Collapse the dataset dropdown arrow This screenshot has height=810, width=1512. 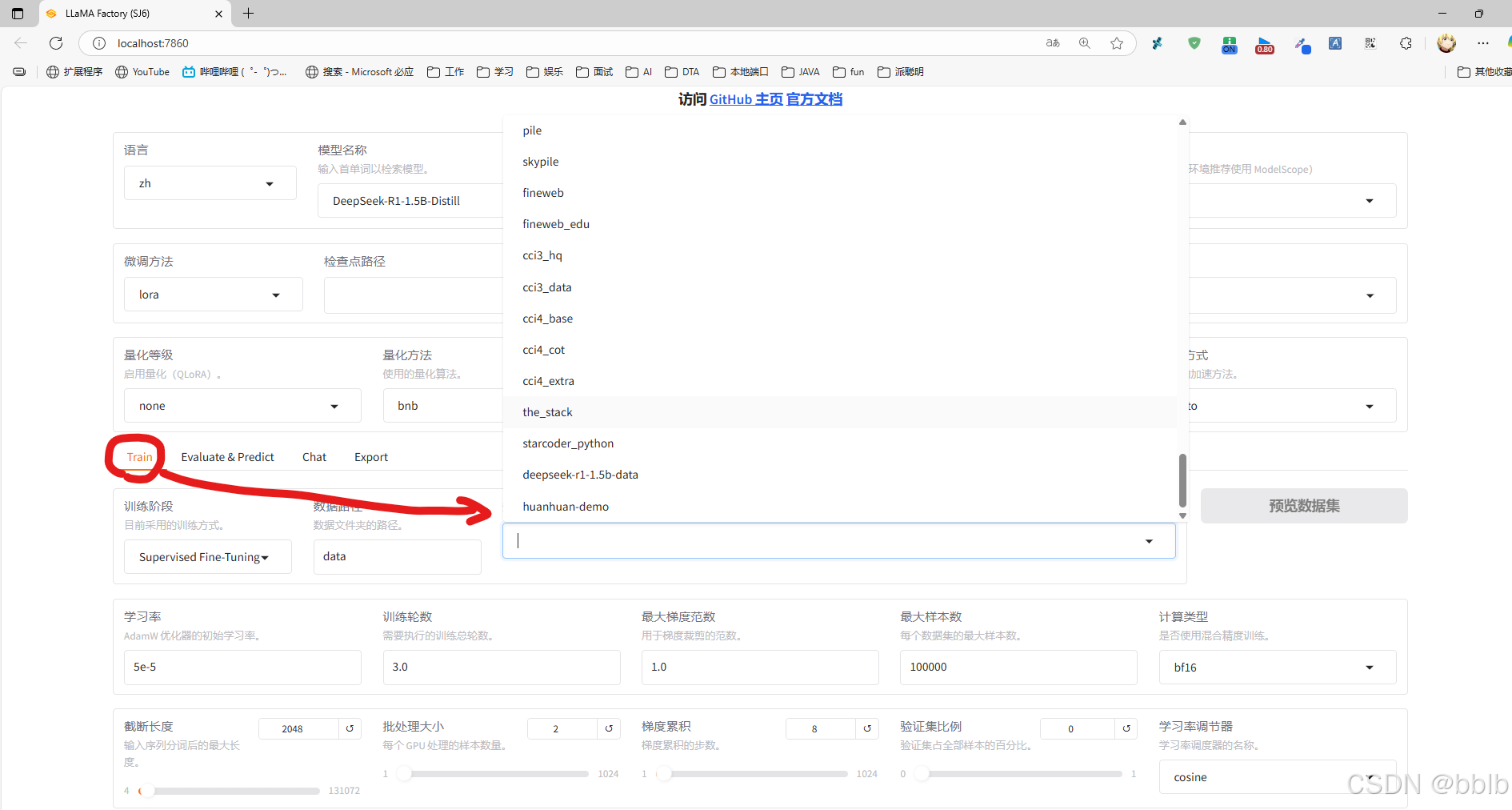[x=1149, y=541]
